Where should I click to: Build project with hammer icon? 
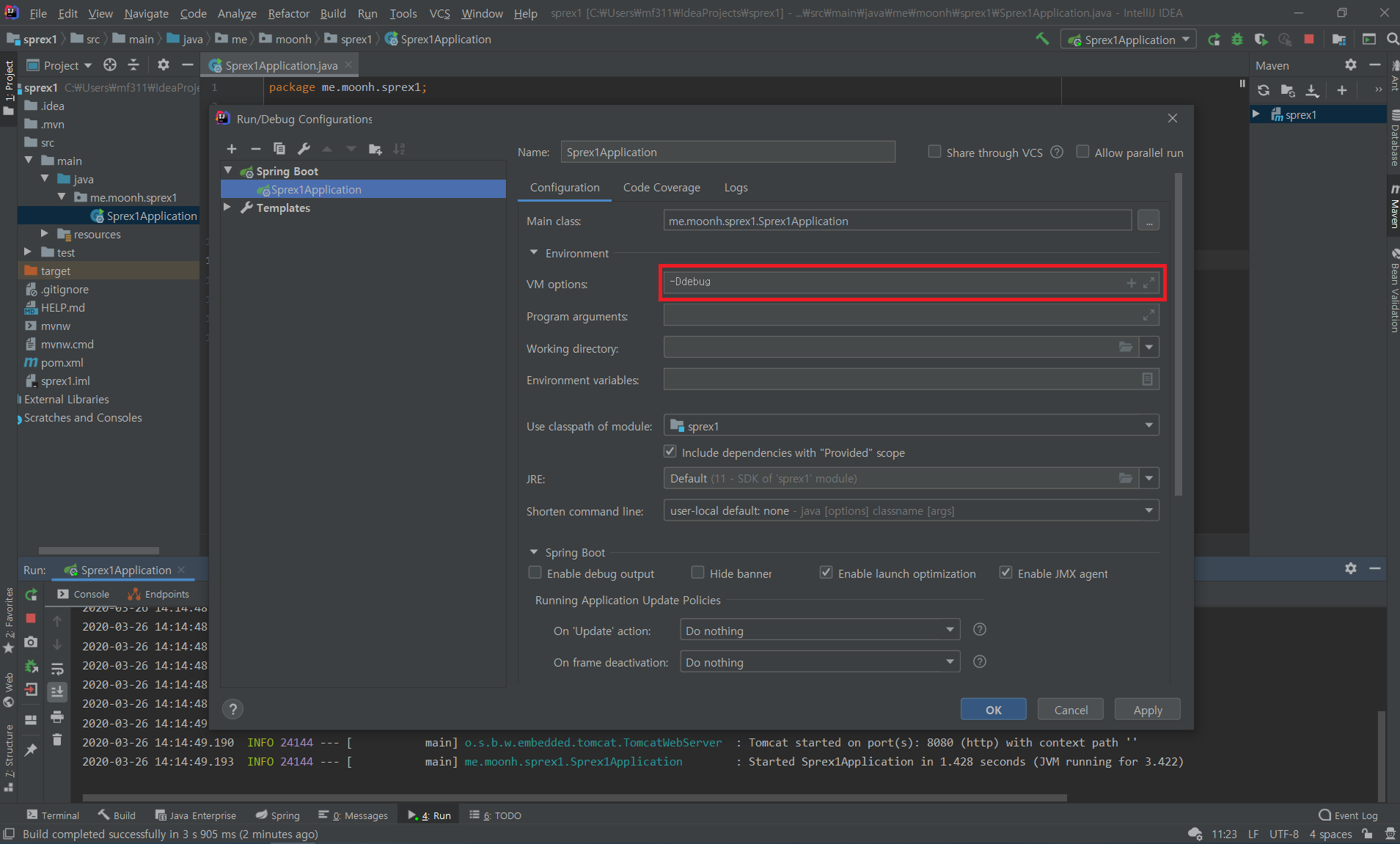1042,39
